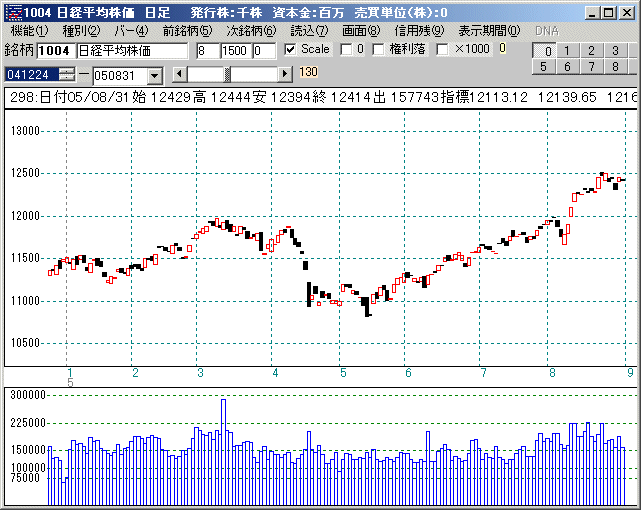The width and height of the screenshot is (641, 510).
Task: Click the 12000 price axis label
Action: coord(25,216)
